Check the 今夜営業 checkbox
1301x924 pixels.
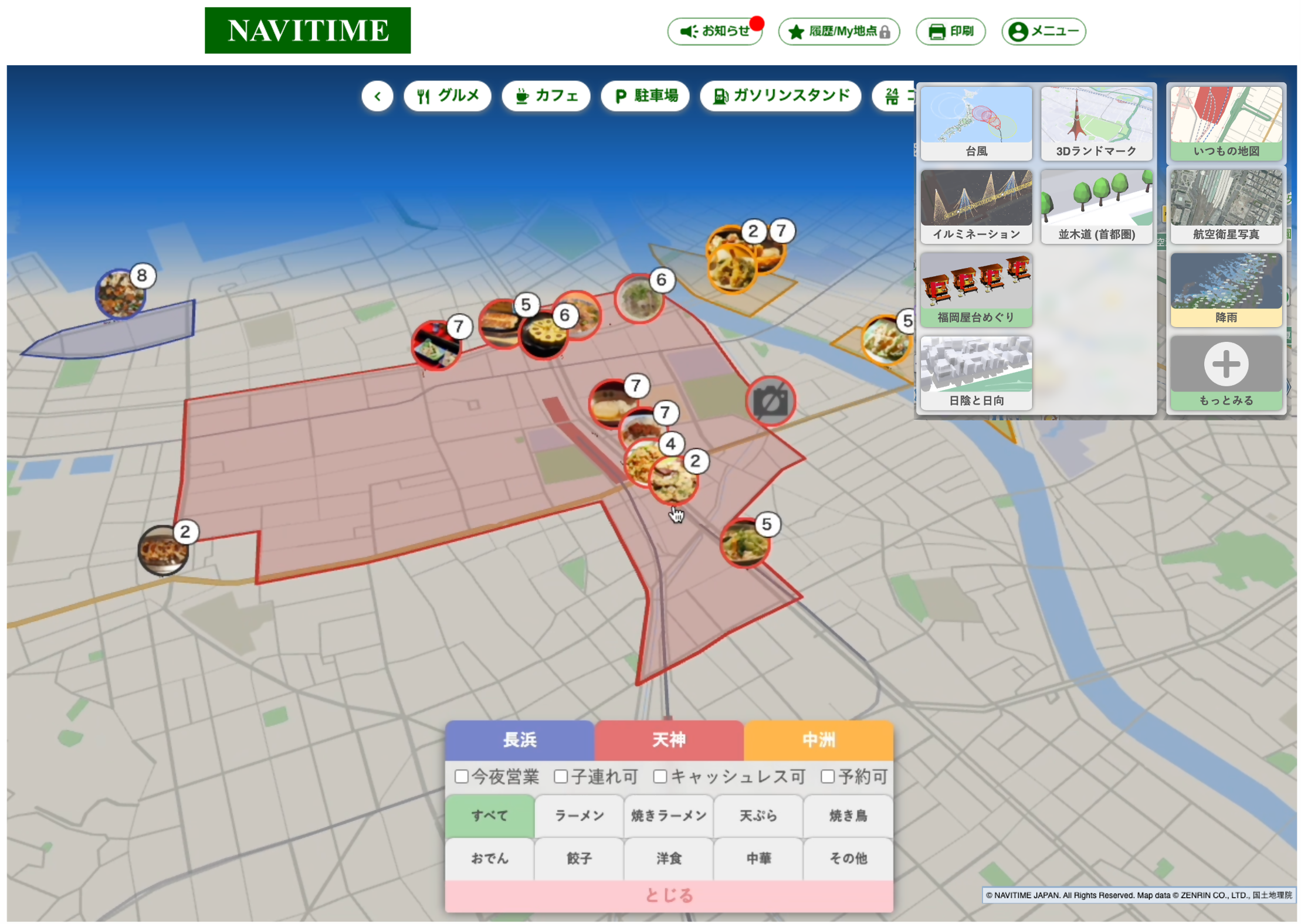pos(462,777)
